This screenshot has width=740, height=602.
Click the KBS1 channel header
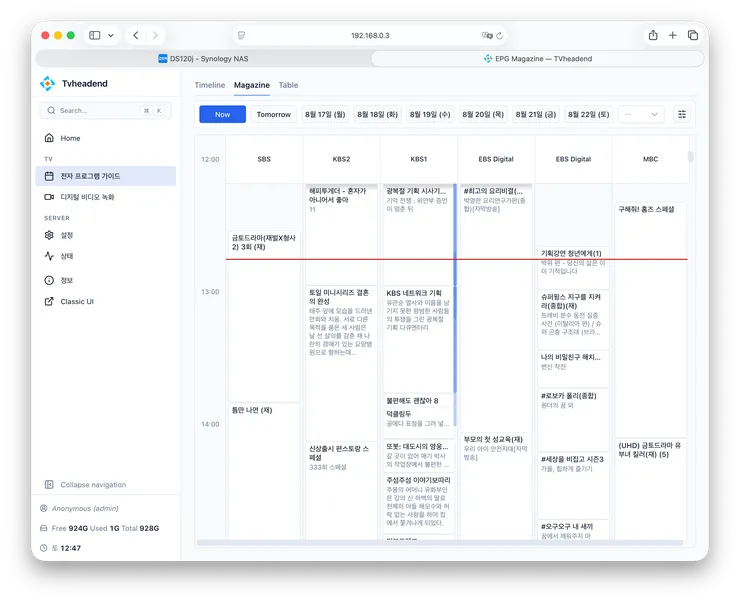419,159
